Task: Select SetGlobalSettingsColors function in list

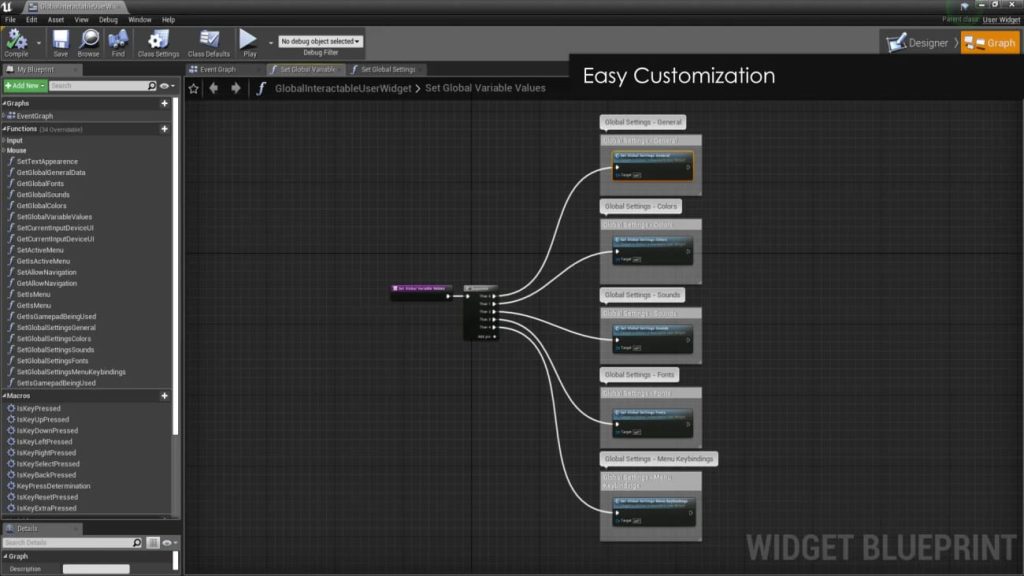Action: (54, 339)
